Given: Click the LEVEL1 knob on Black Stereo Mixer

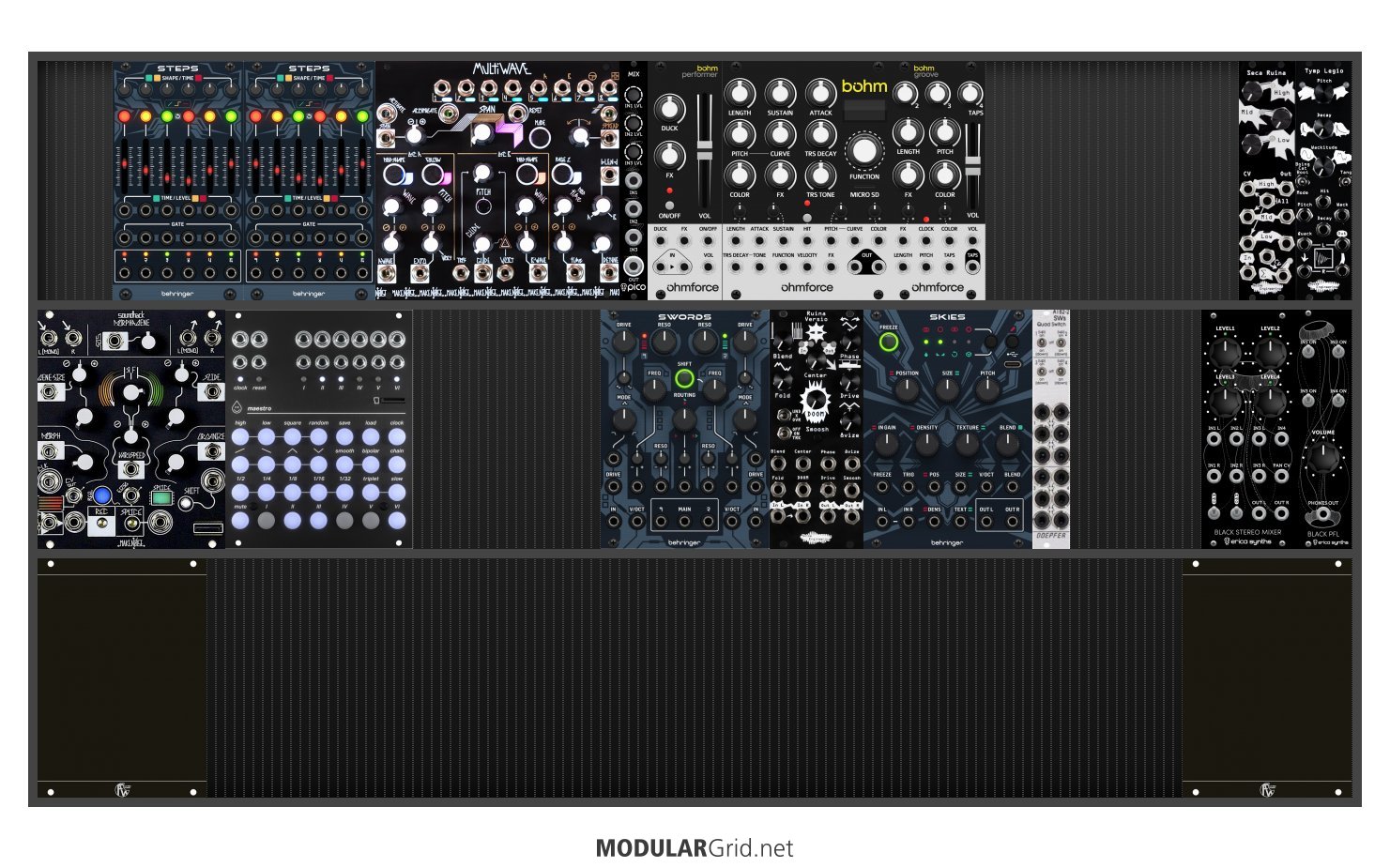Looking at the screenshot, I should point(1225,353).
